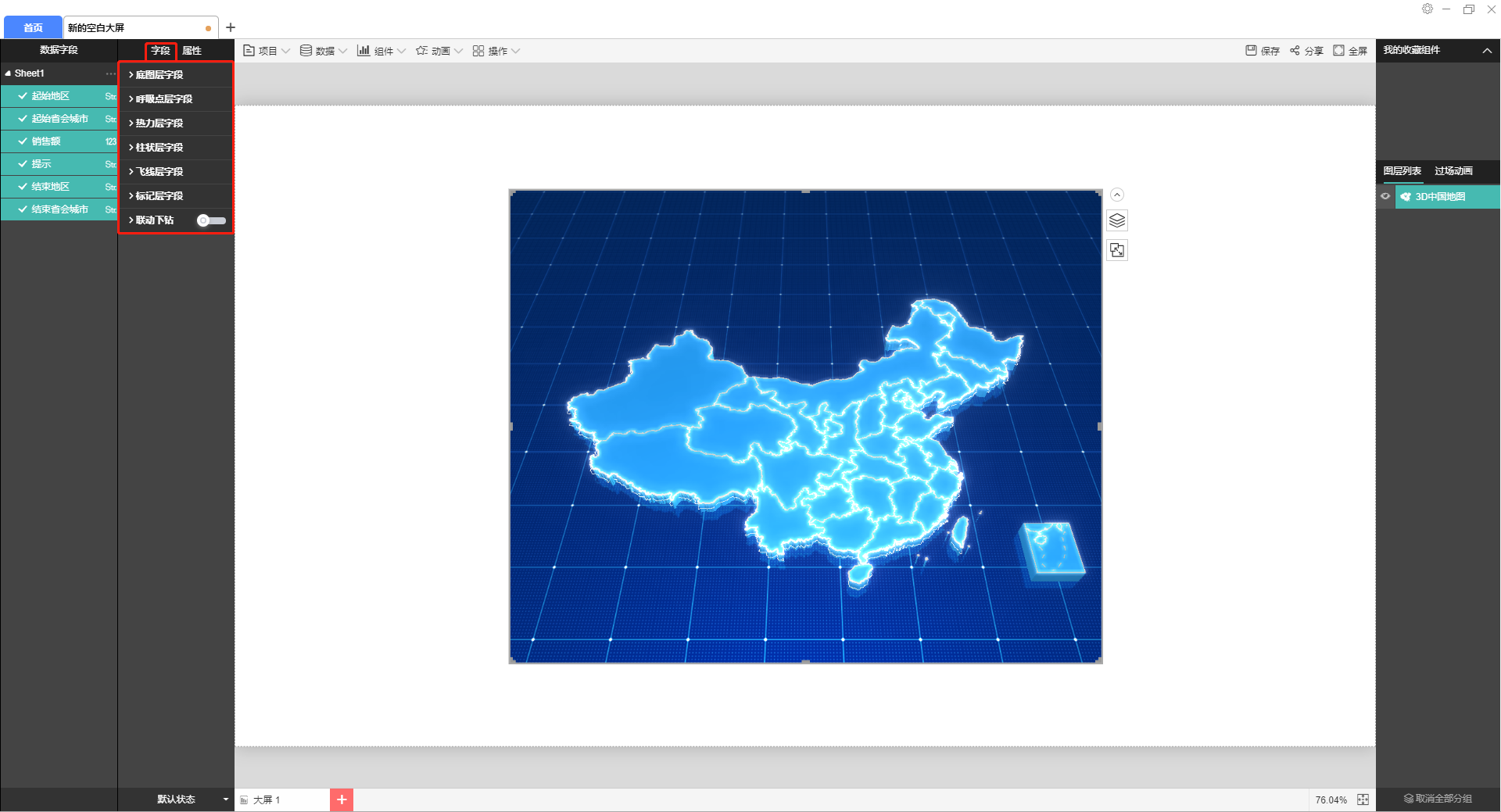The height and width of the screenshot is (812, 1501).
Task: Click the fit-to-screen icon near zoom percentage
Action: pyautogui.click(x=1363, y=799)
